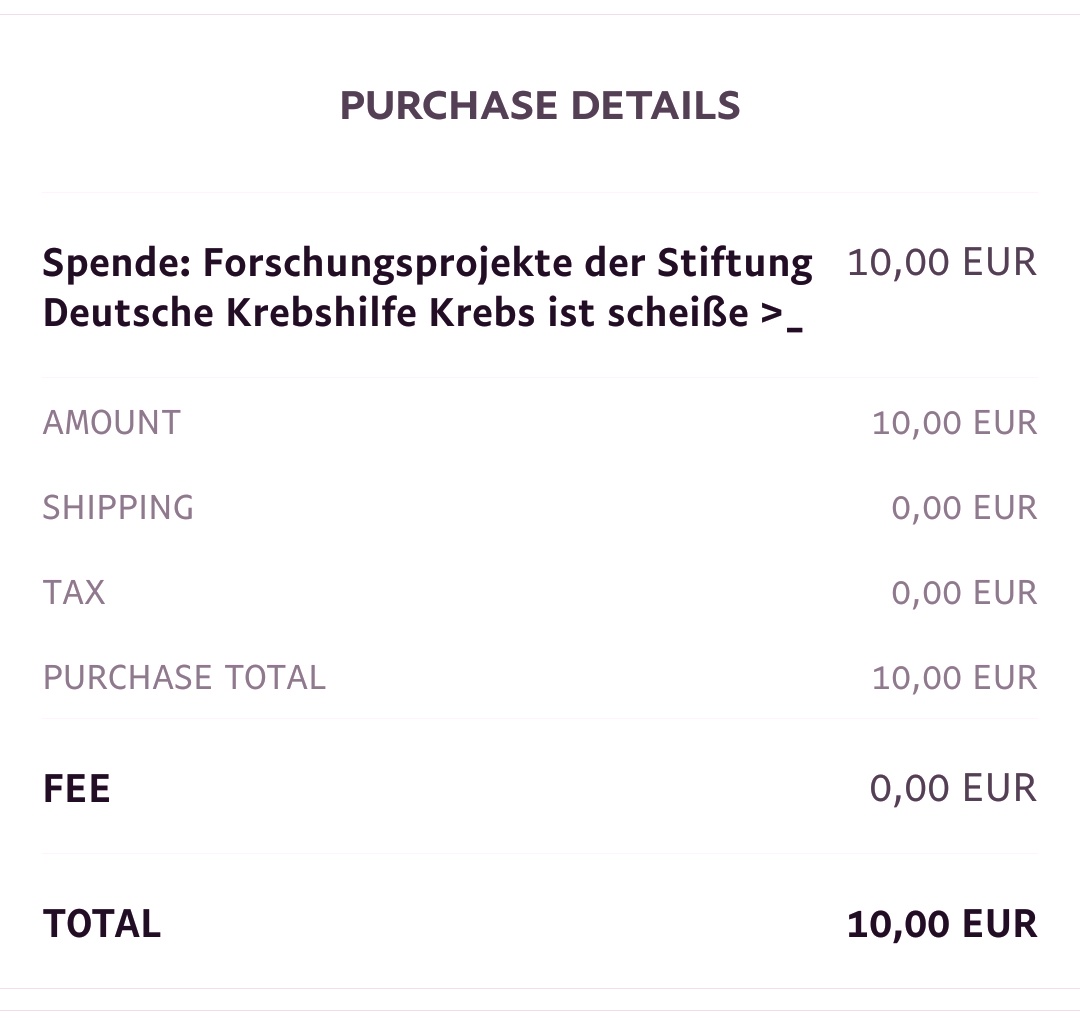This screenshot has width=1080, height=1035.
Task: Click the phrase Krebs ist scheiße
Action: pos(589,313)
